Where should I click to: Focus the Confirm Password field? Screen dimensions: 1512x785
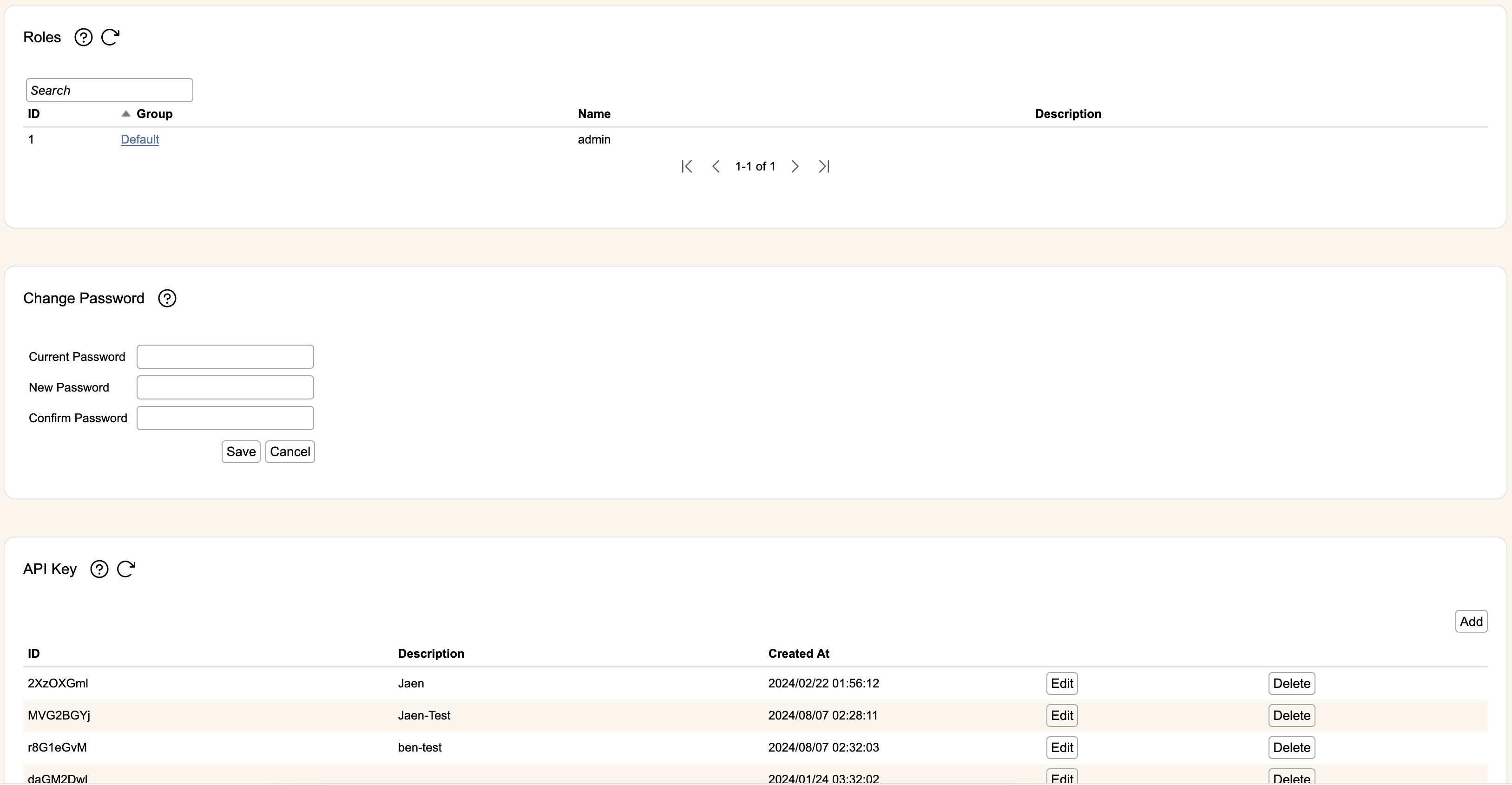pyautogui.click(x=225, y=418)
